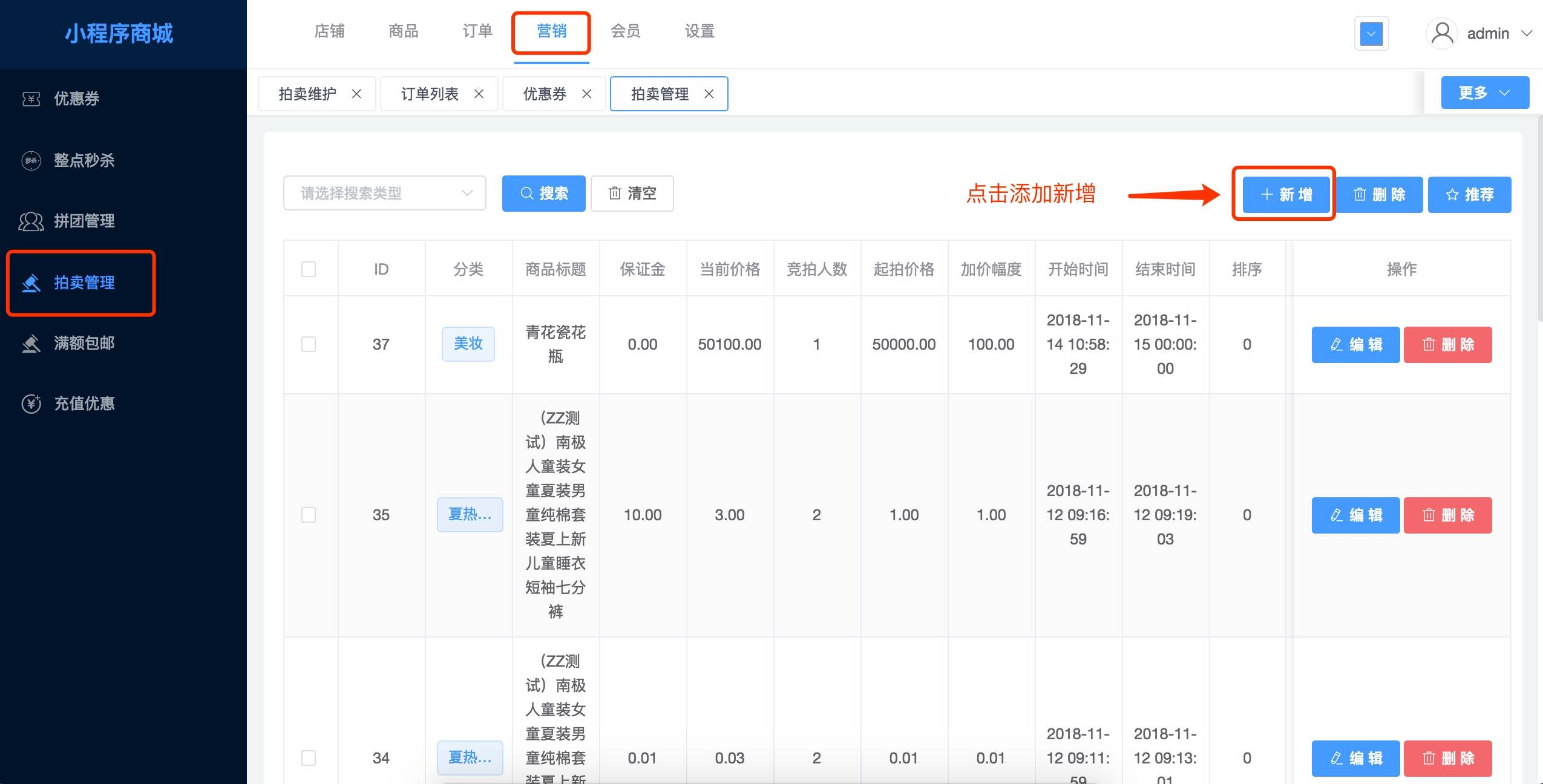Click the 清空 clear button
Viewport: 1543px width, 784px height.
(632, 194)
